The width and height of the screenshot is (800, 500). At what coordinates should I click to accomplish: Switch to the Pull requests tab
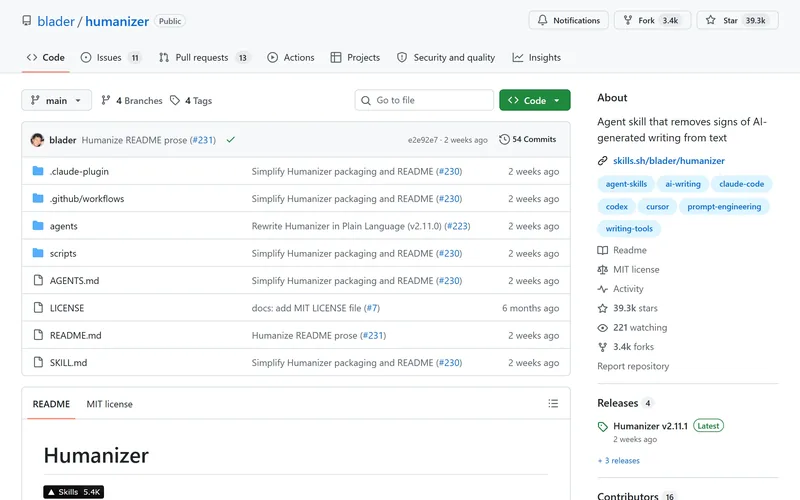tap(204, 58)
